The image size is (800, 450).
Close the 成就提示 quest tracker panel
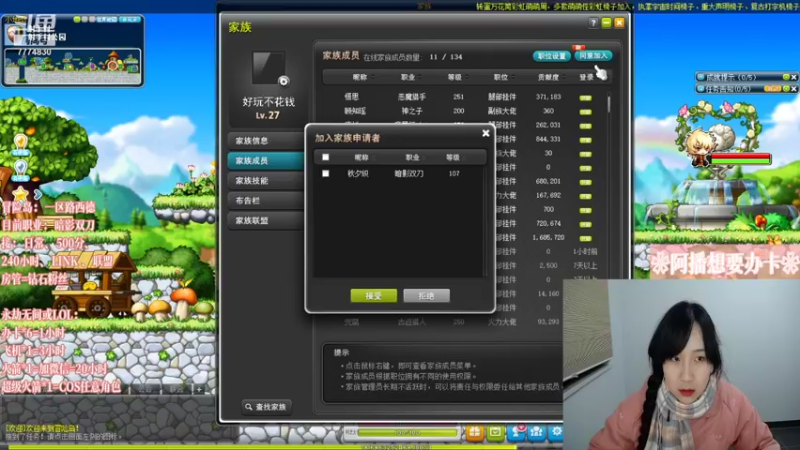click(x=793, y=77)
